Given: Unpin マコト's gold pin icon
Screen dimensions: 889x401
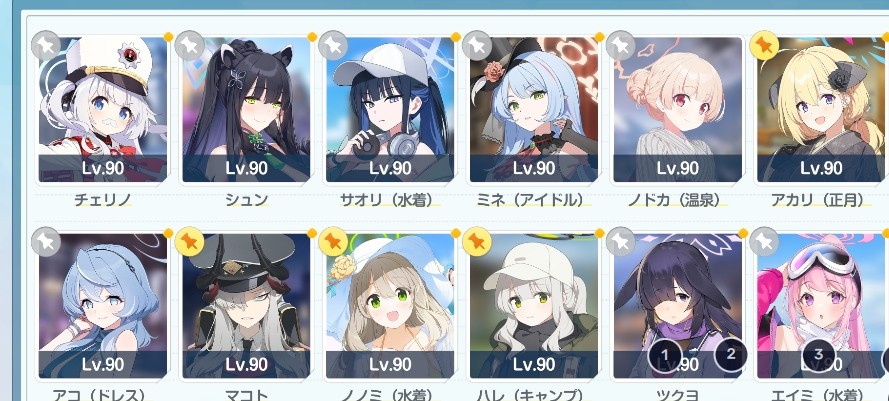Looking at the screenshot, I should pos(190,242).
